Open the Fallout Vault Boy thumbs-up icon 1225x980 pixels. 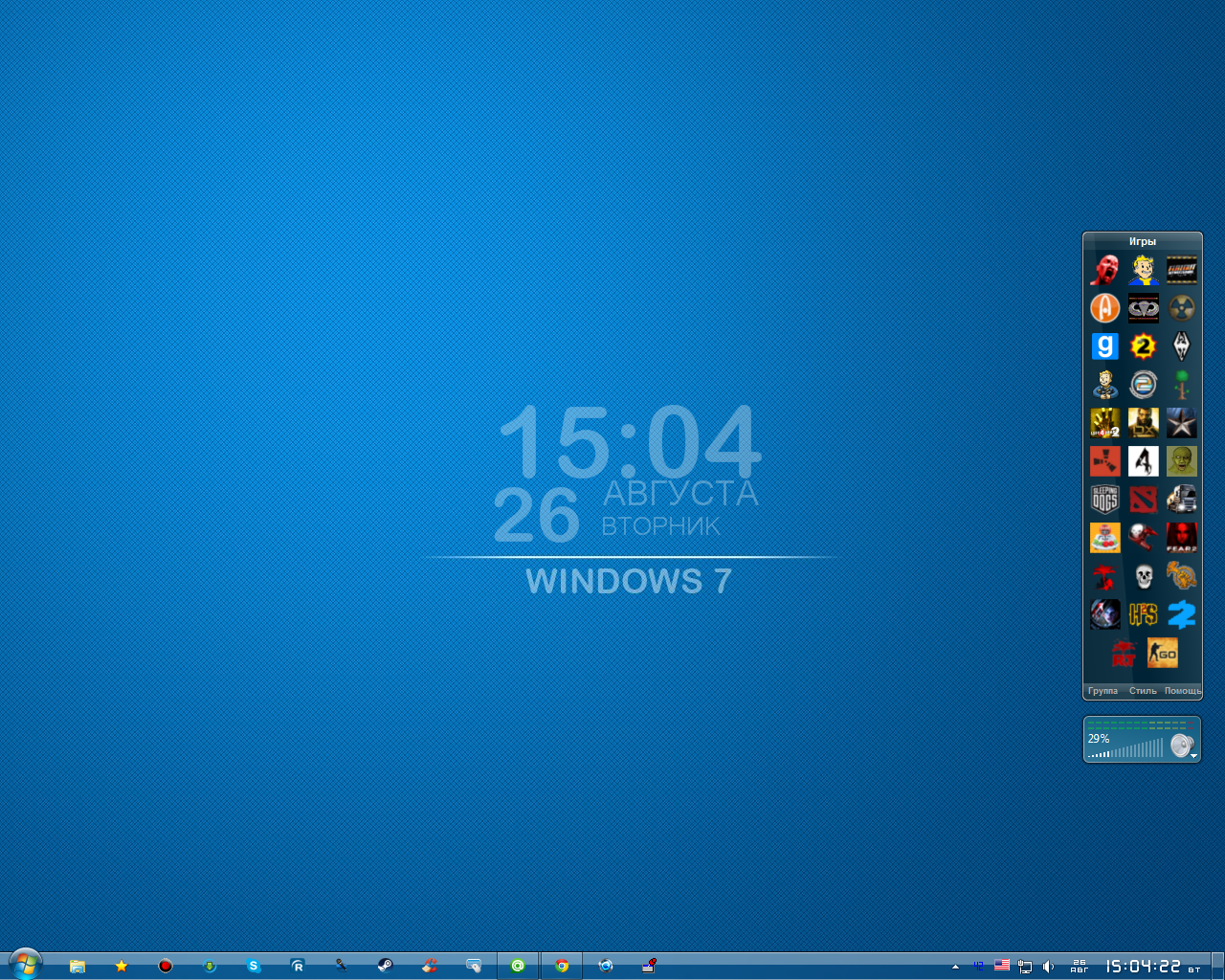(1104, 385)
